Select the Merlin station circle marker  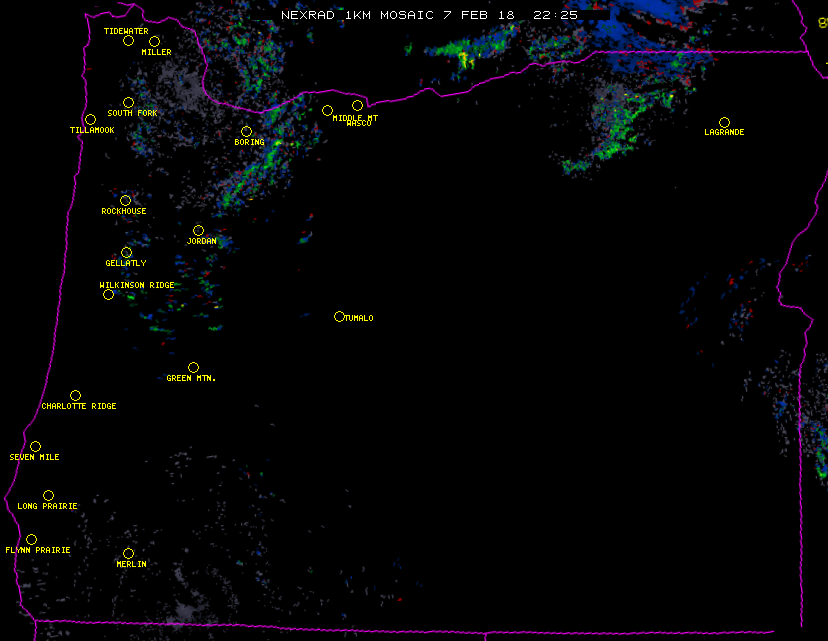128,553
